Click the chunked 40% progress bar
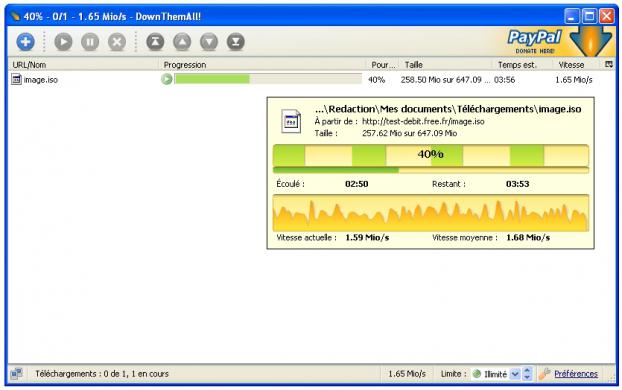 coord(431,155)
